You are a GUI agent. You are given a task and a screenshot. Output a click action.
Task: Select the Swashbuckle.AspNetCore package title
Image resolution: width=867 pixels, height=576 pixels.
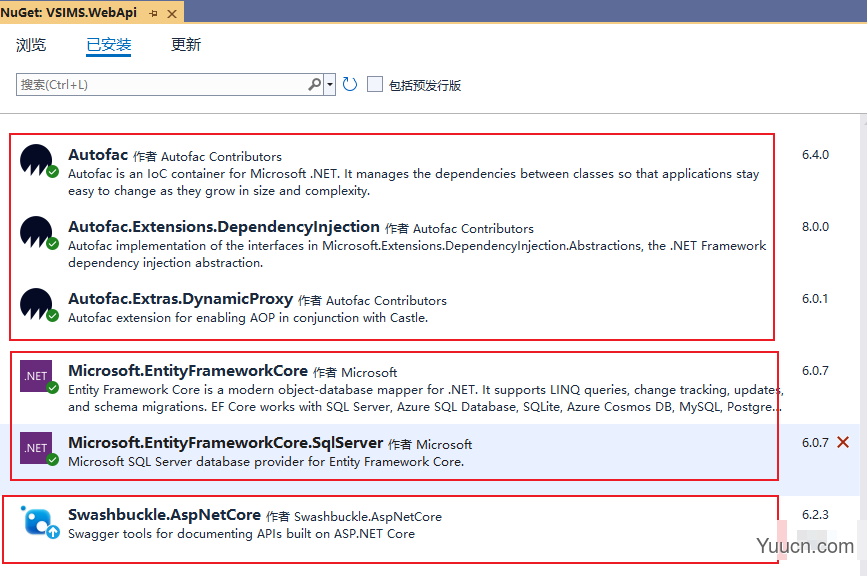point(164,515)
